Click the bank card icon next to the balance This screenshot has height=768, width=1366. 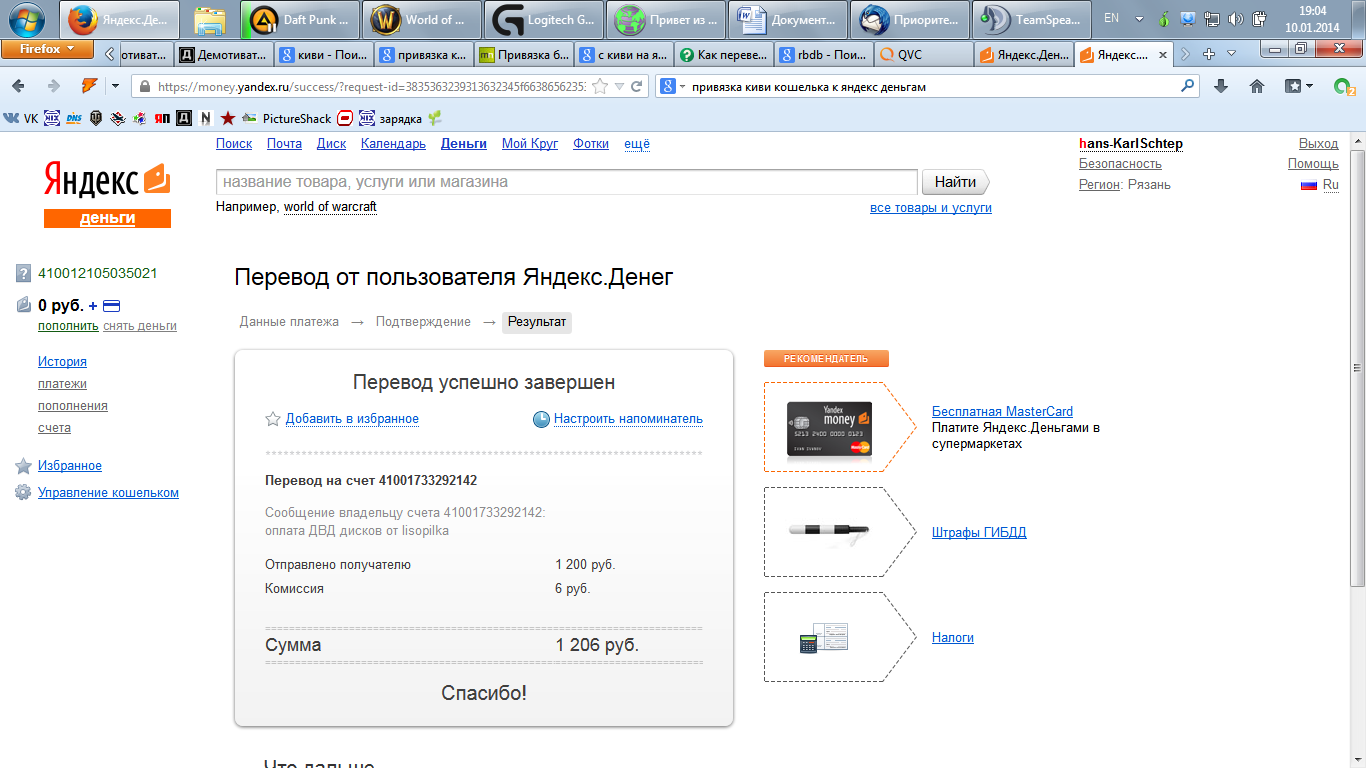pos(112,306)
